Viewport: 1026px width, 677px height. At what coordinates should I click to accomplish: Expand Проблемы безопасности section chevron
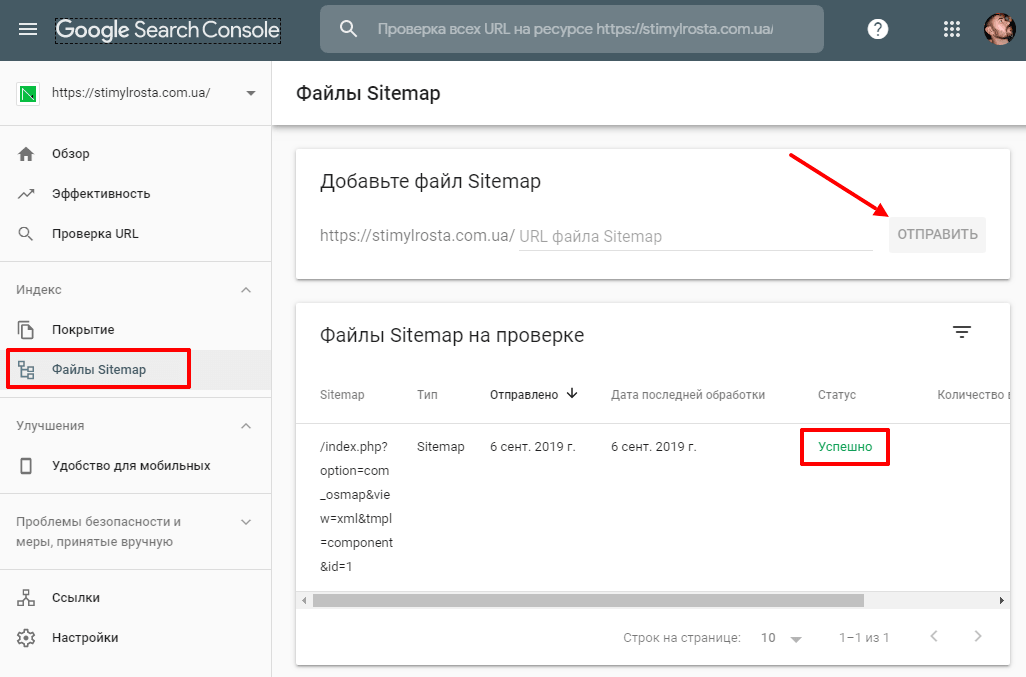click(246, 522)
